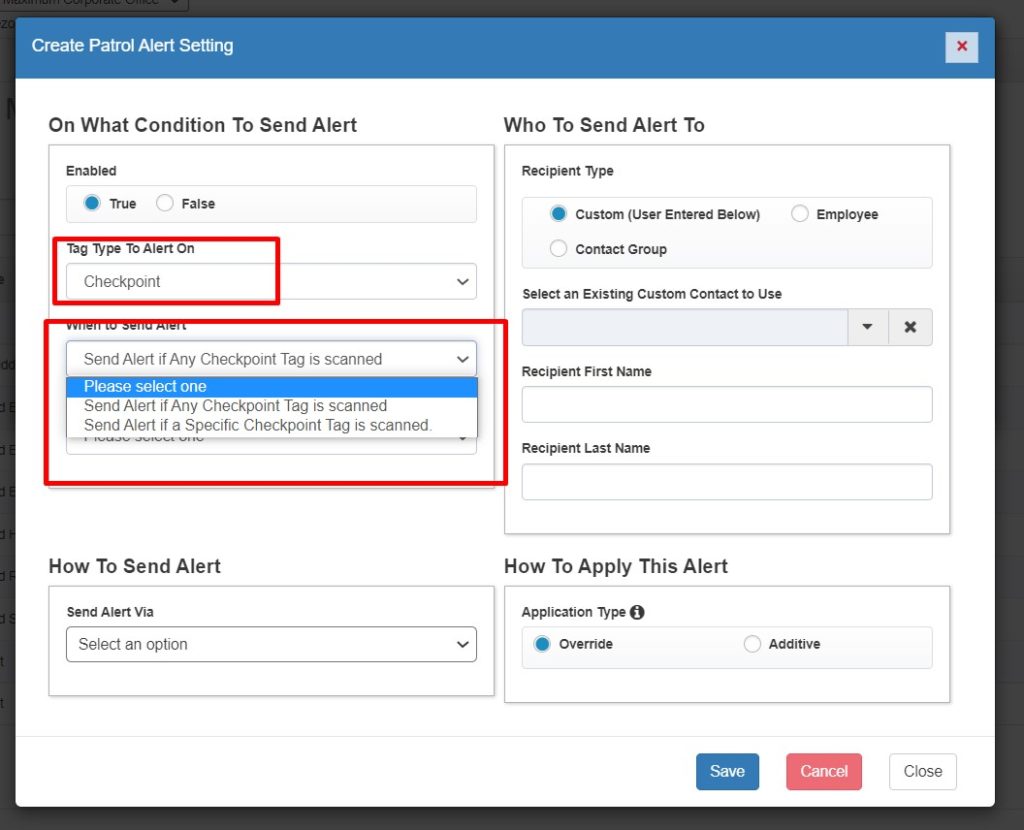Expand the Send Alert Via dropdown
The width and height of the screenshot is (1024, 830).
(271, 644)
